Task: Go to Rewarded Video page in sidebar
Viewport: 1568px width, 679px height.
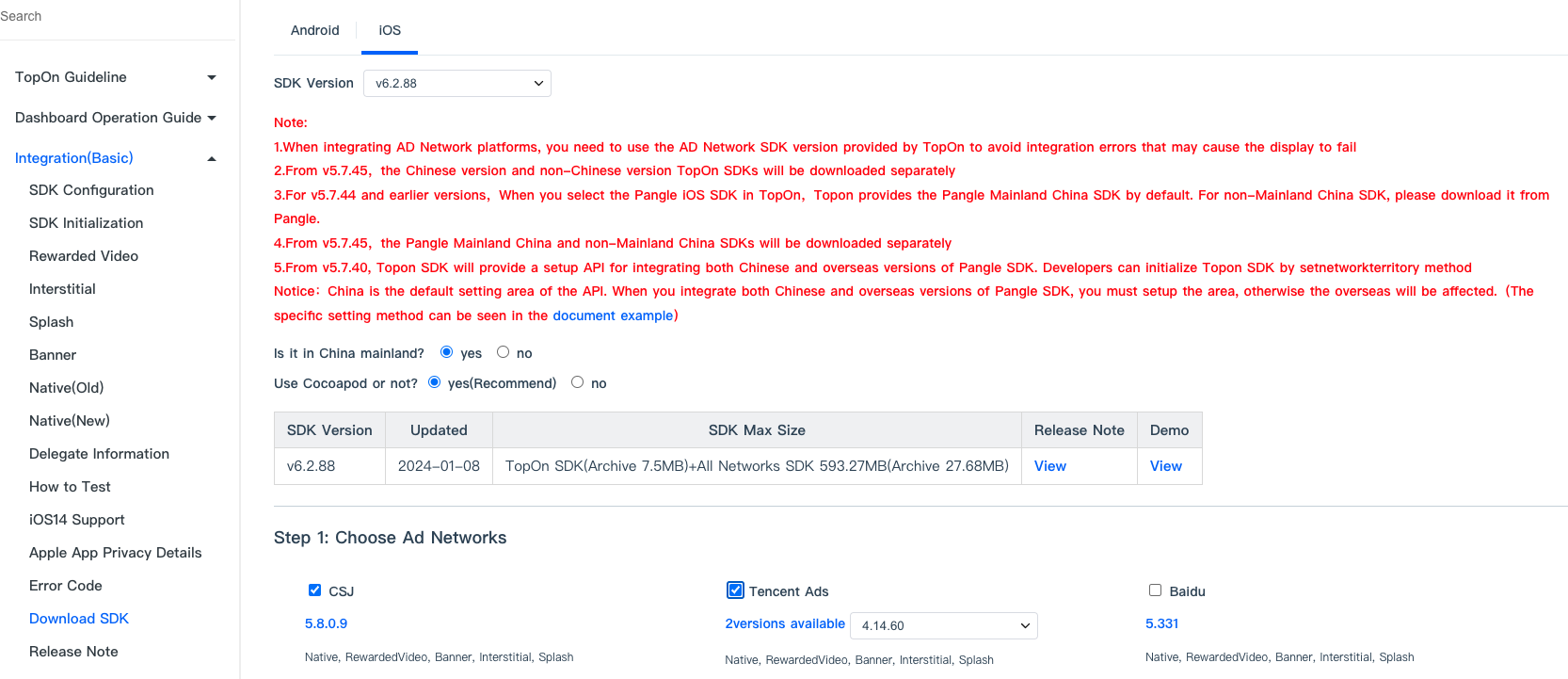Action: click(x=84, y=256)
